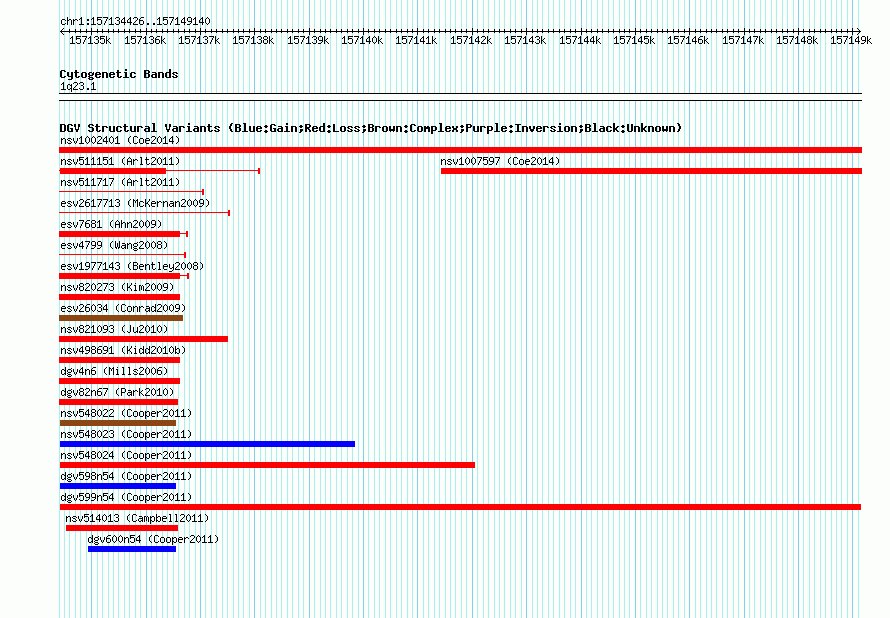Select the brown esv26034 complex bar
The height and width of the screenshot is (618, 890).
click(121, 318)
